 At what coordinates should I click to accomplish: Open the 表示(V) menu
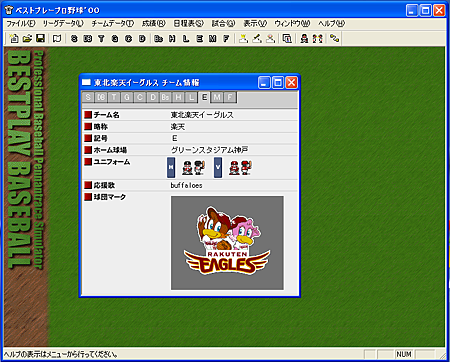255,23
